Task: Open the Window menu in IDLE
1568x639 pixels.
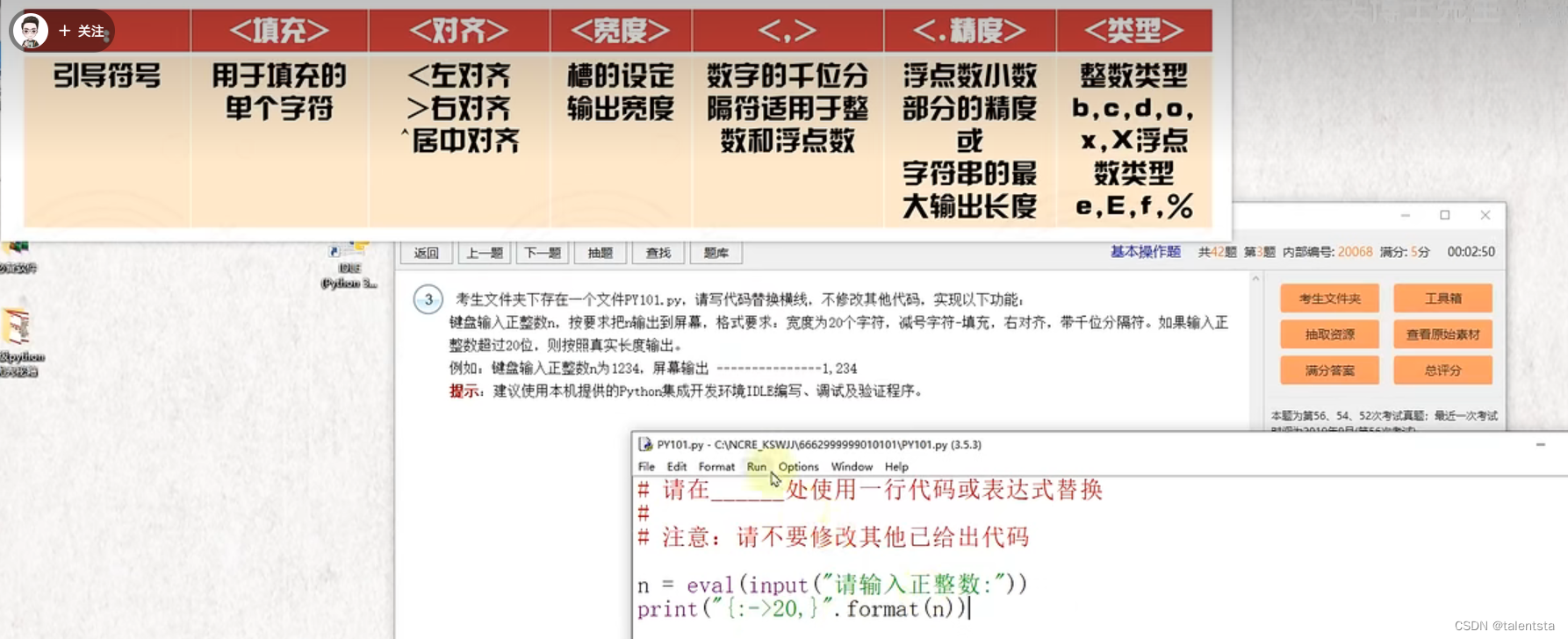Action: click(x=852, y=467)
